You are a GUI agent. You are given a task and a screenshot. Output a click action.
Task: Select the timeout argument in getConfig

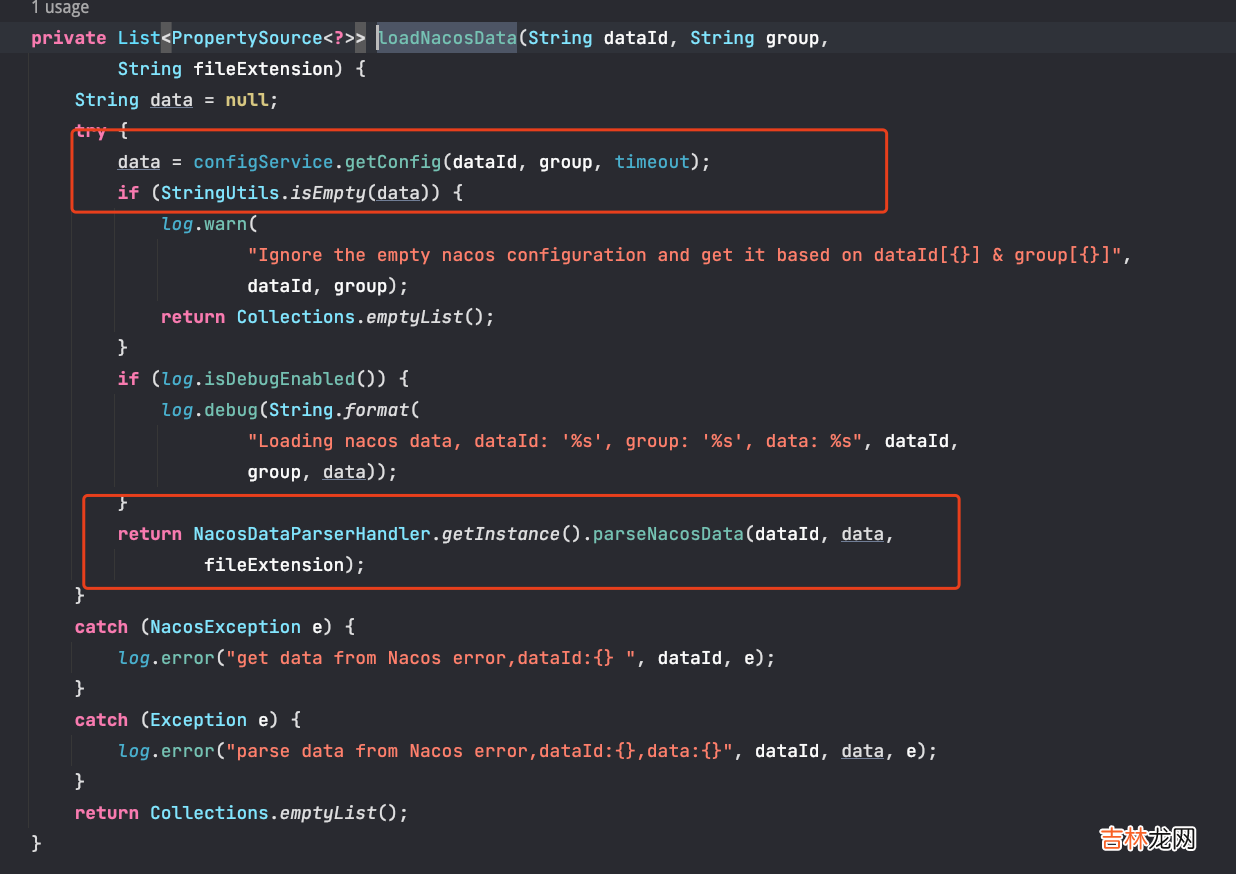pos(652,162)
